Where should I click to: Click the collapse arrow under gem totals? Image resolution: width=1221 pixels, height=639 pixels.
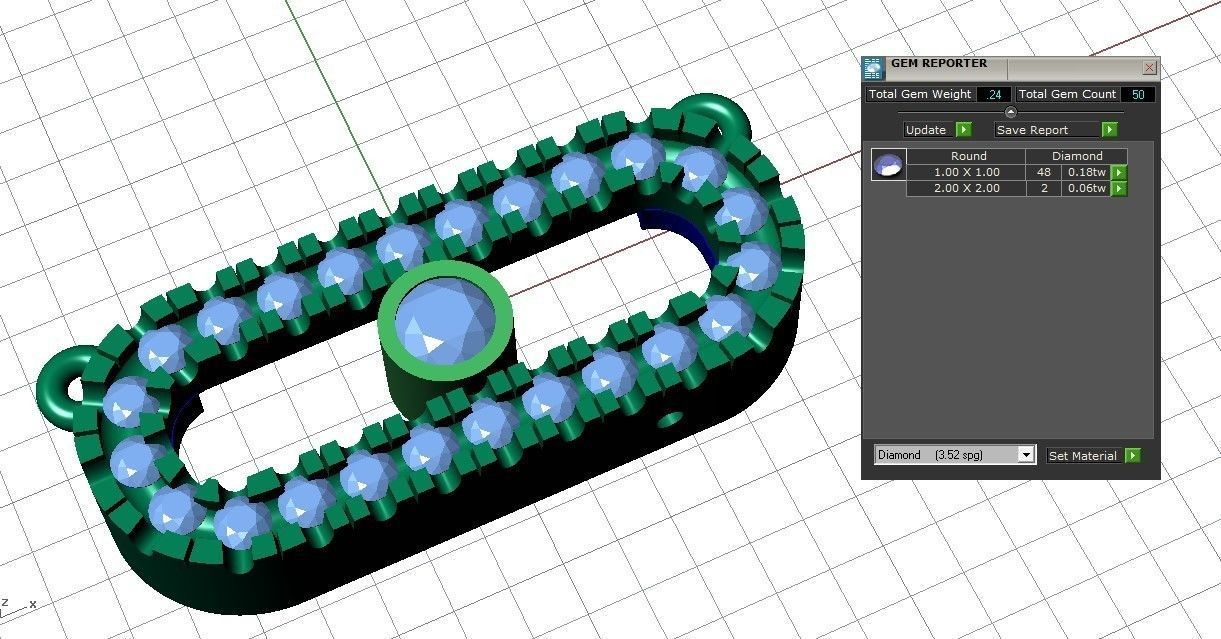1010,112
